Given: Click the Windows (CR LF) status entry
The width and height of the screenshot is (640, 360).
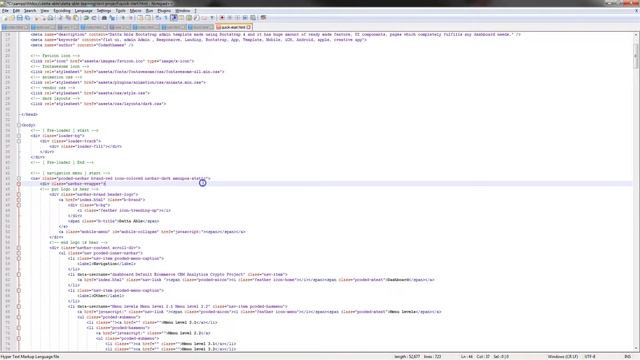Looking at the screenshot, I should click(563, 357).
